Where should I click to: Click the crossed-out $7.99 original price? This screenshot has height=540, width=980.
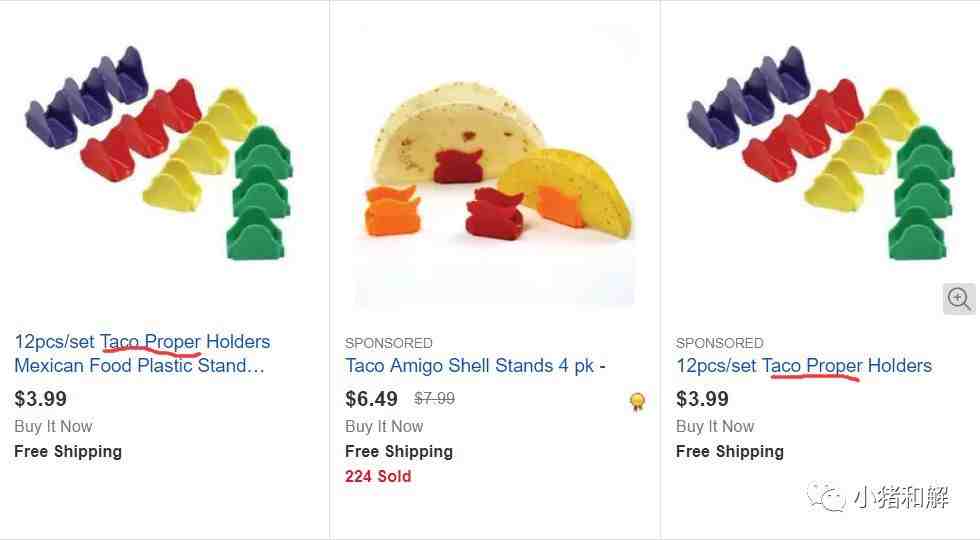(434, 398)
